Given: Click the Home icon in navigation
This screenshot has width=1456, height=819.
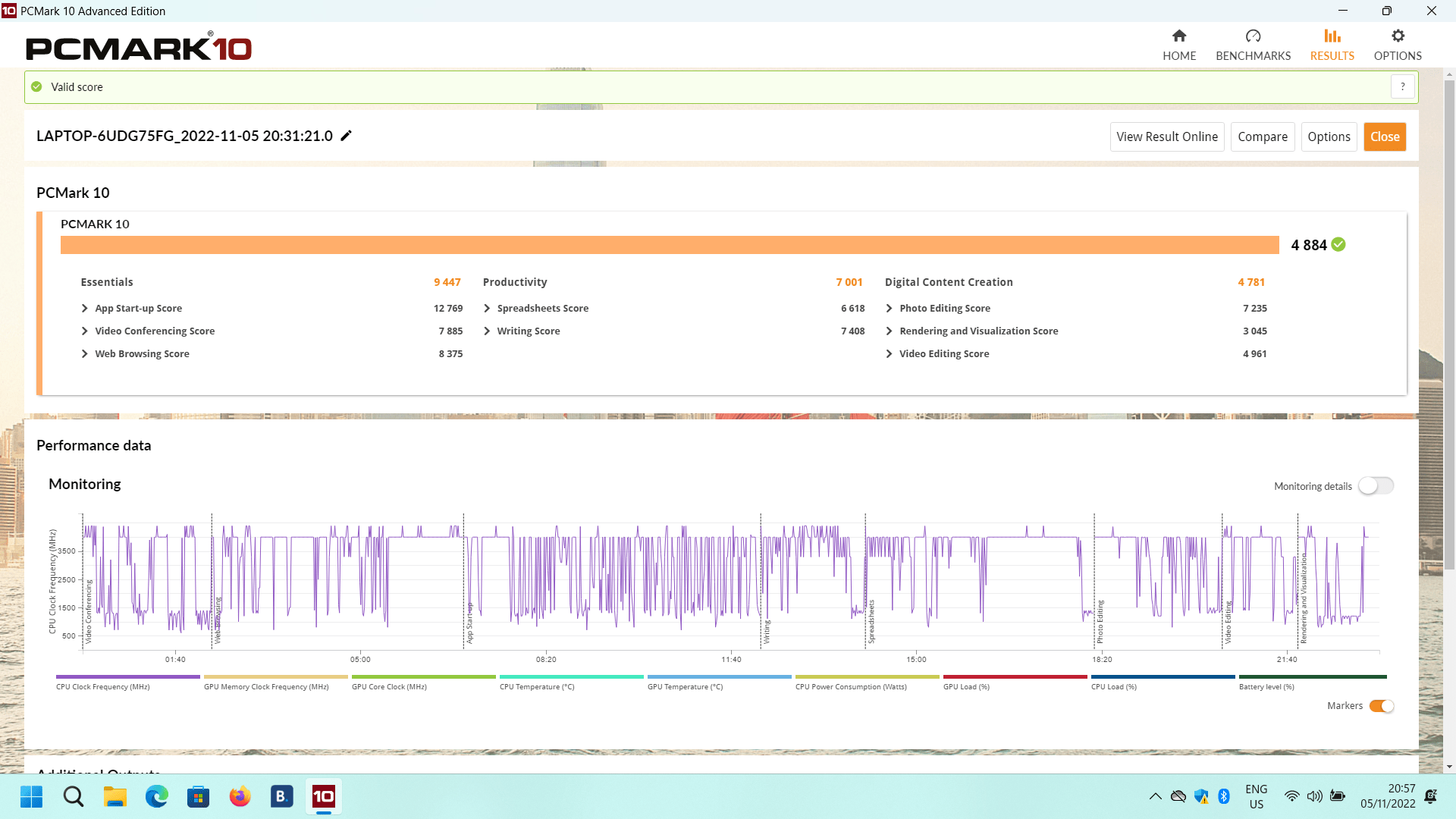Looking at the screenshot, I should click(x=1179, y=36).
